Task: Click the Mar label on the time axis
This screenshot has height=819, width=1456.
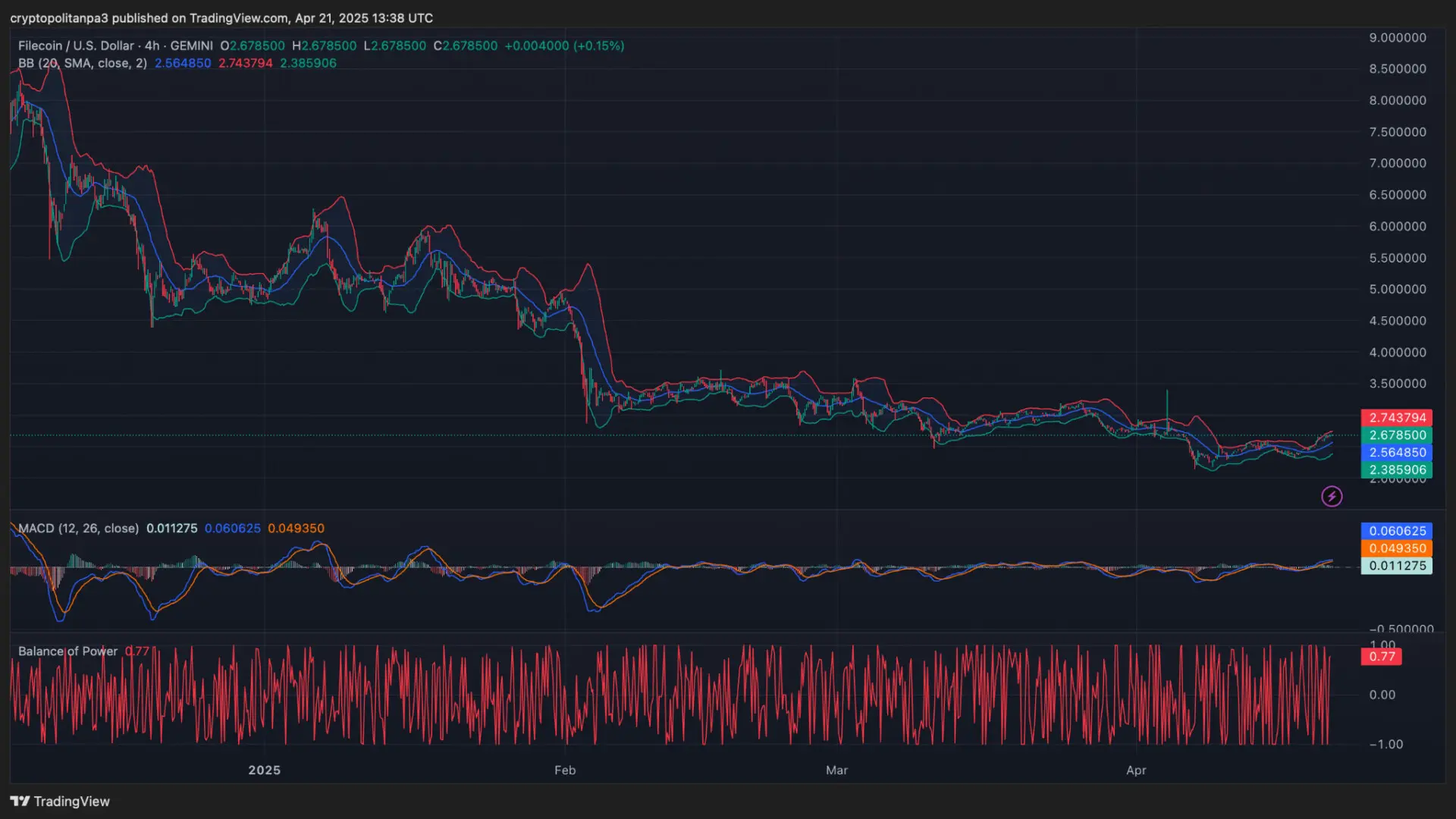Action: tap(836, 770)
